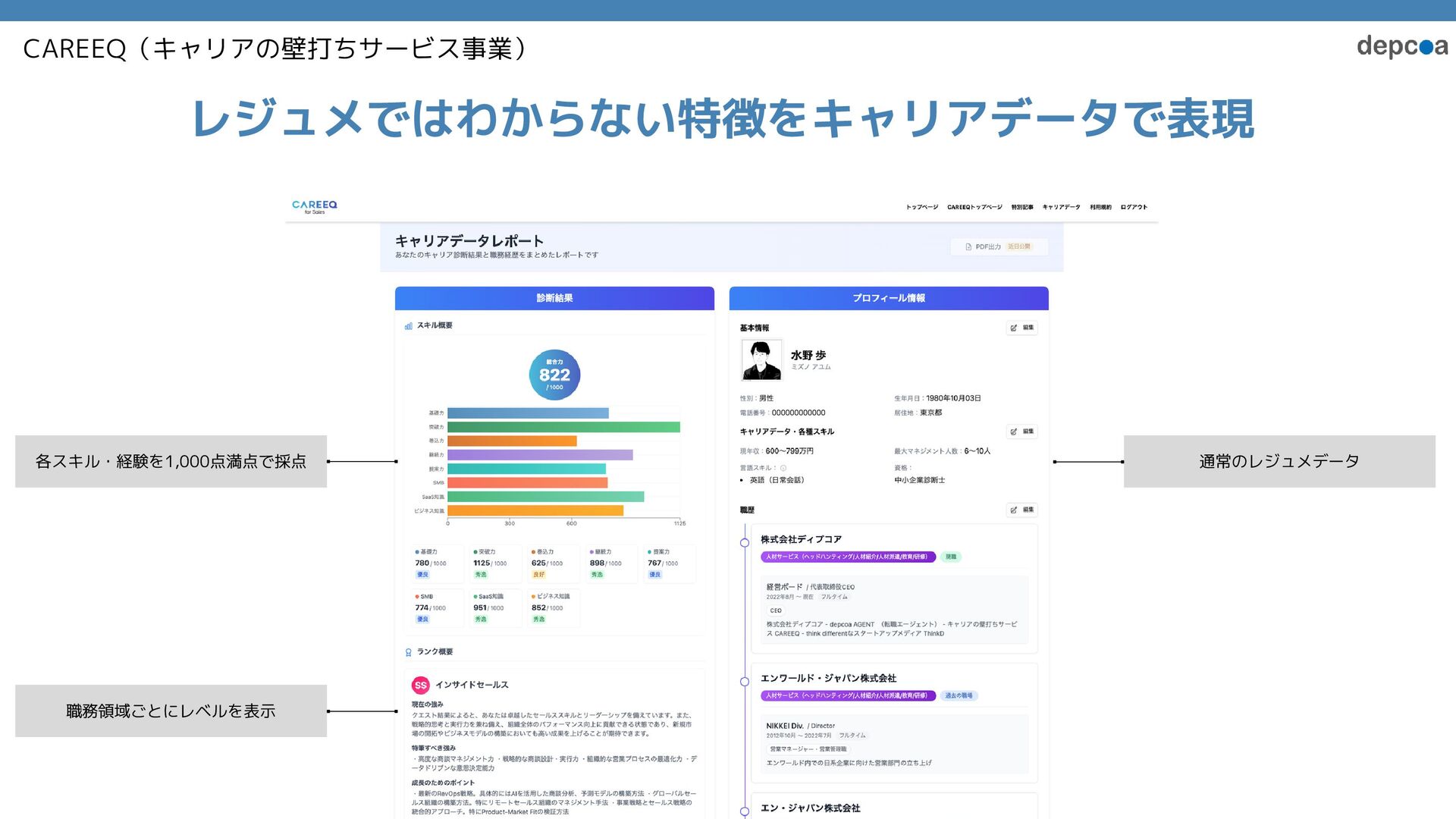Click the 提案力 teal bar in the chart
This screenshot has height=819, width=1456.
click(x=526, y=469)
